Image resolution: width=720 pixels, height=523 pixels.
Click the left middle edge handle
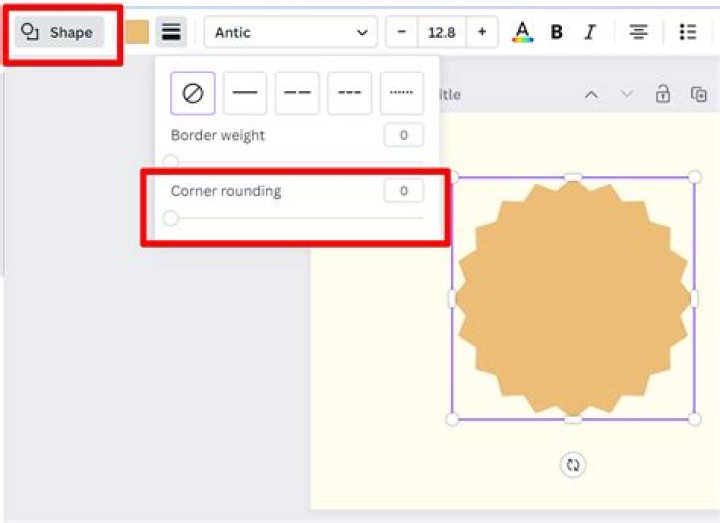pyautogui.click(x=452, y=298)
